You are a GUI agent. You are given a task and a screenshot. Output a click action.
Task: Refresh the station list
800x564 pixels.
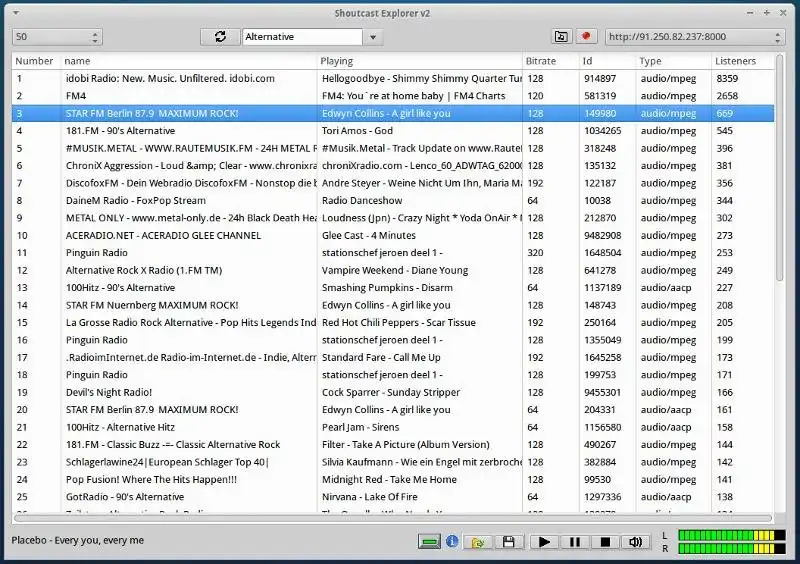[x=220, y=37]
